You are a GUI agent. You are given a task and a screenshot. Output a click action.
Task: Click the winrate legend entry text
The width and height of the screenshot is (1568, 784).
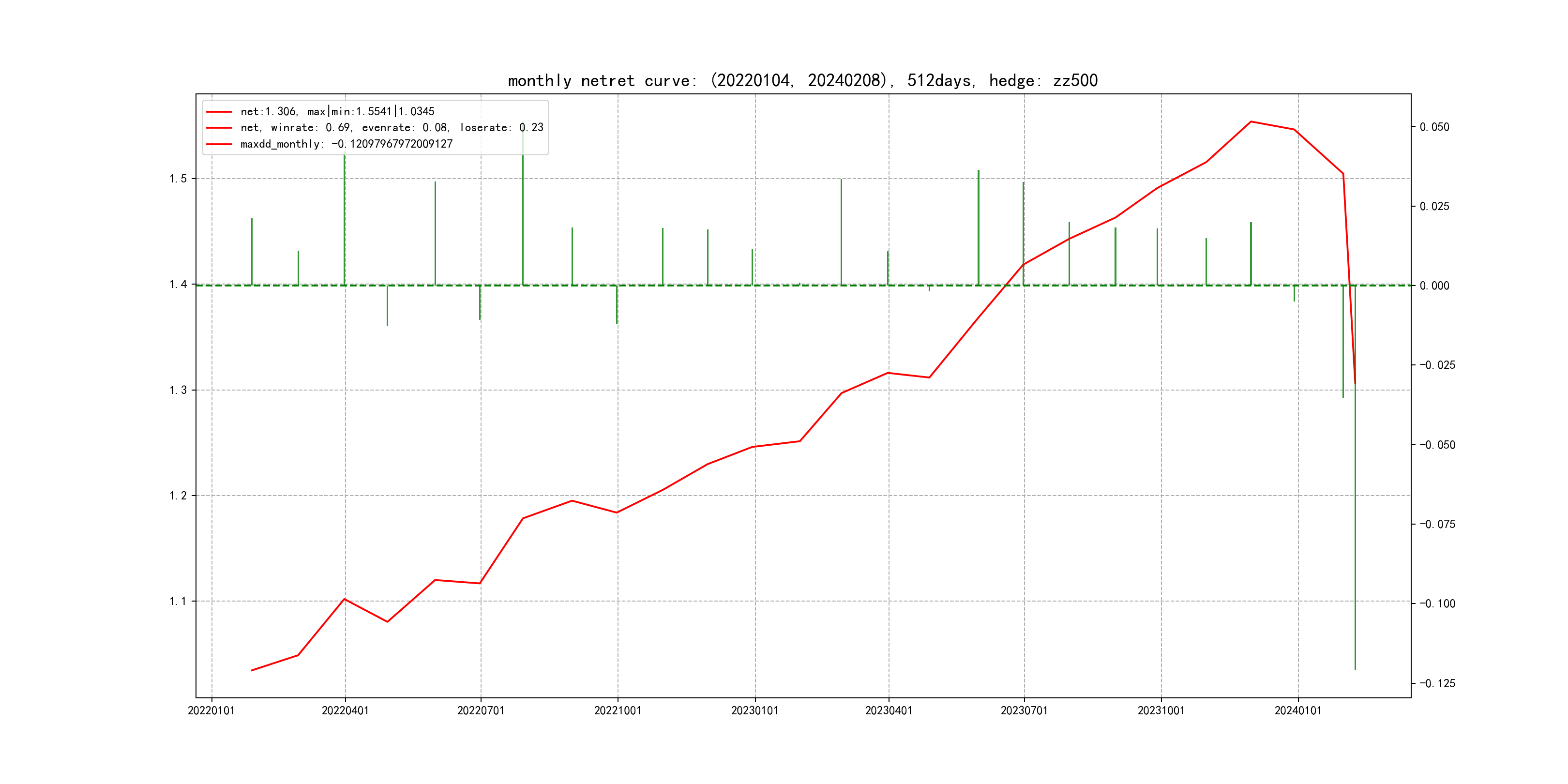pos(392,128)
